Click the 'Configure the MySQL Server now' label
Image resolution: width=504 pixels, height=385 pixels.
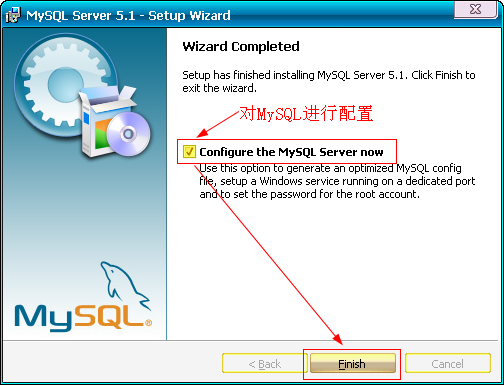click(x=291, y=152)
